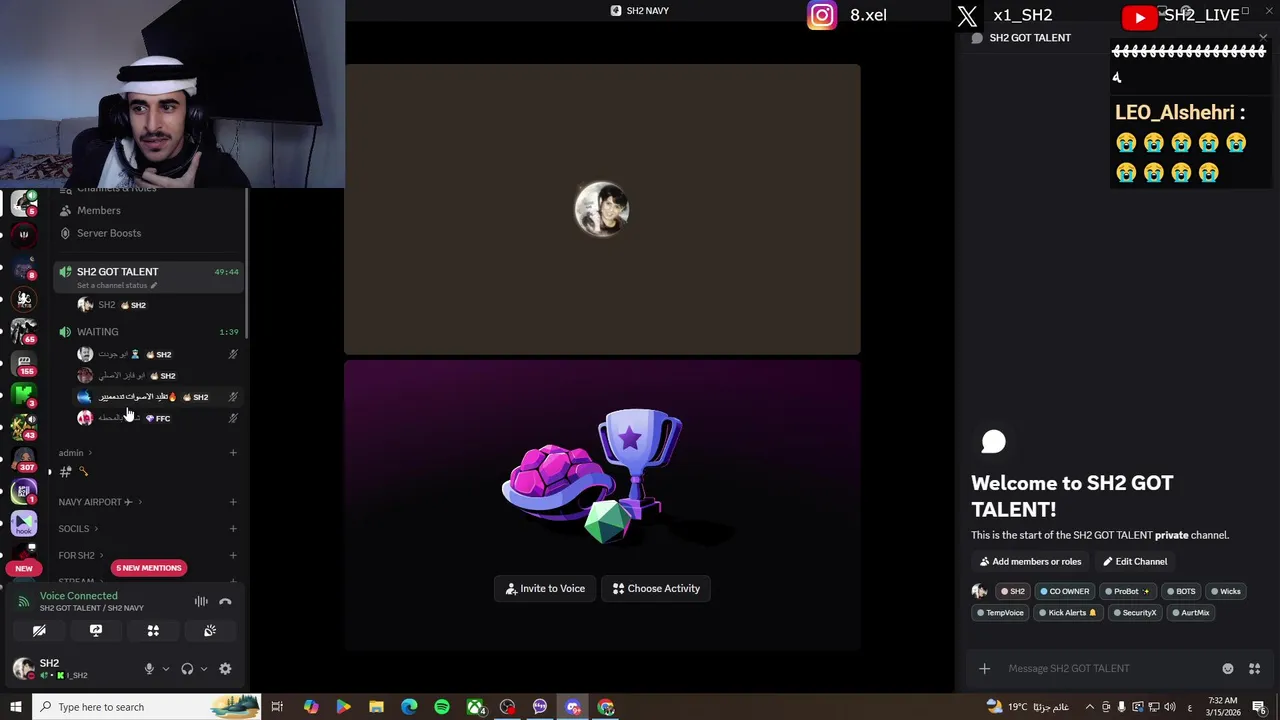Open the server icon with the 307 badge

click(x=24, y=459)
